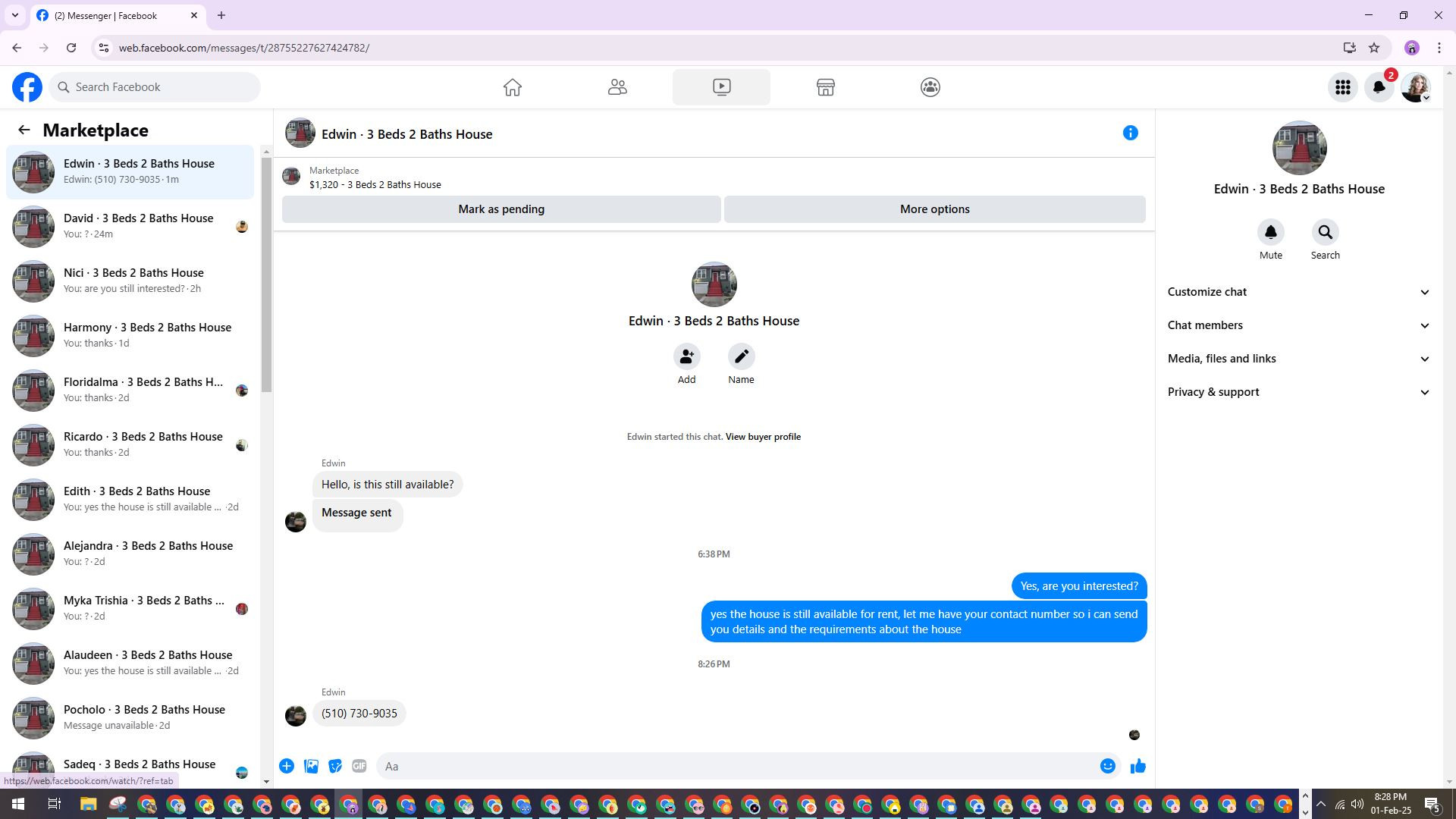The width and height of the screenshot is (1456, 819).
Task: Attach a photo using the image icon
Action: pyautogui.click(x=311, y=766)
